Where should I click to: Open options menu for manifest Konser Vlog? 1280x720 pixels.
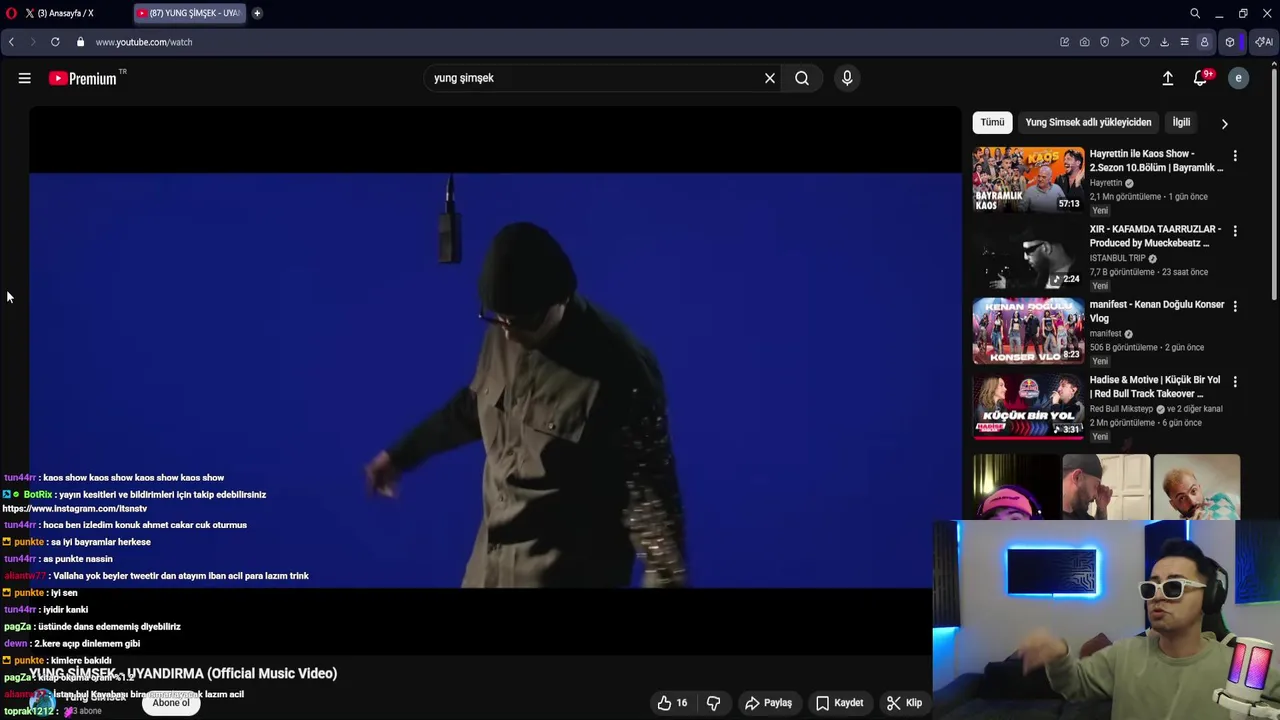[1235, 306]
